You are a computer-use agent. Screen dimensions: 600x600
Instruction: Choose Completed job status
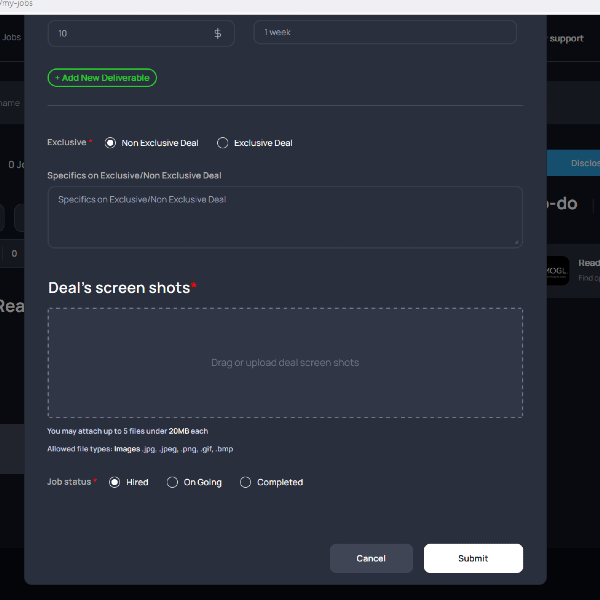(x=245, y=482)
